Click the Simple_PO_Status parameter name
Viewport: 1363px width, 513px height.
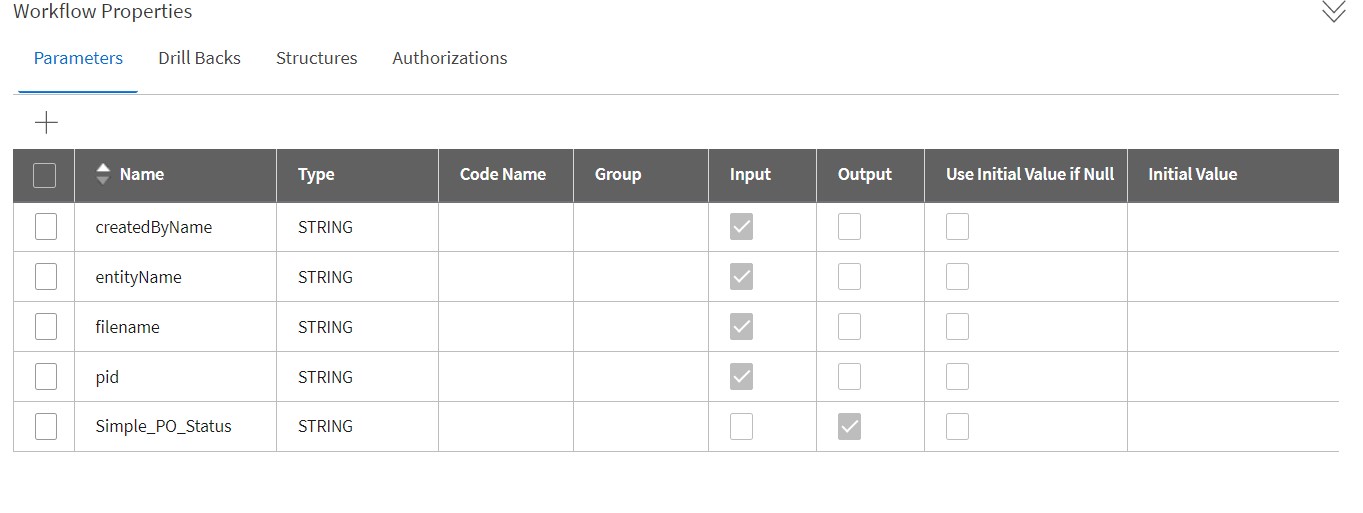pyautogui.click(x=163, y=427)
